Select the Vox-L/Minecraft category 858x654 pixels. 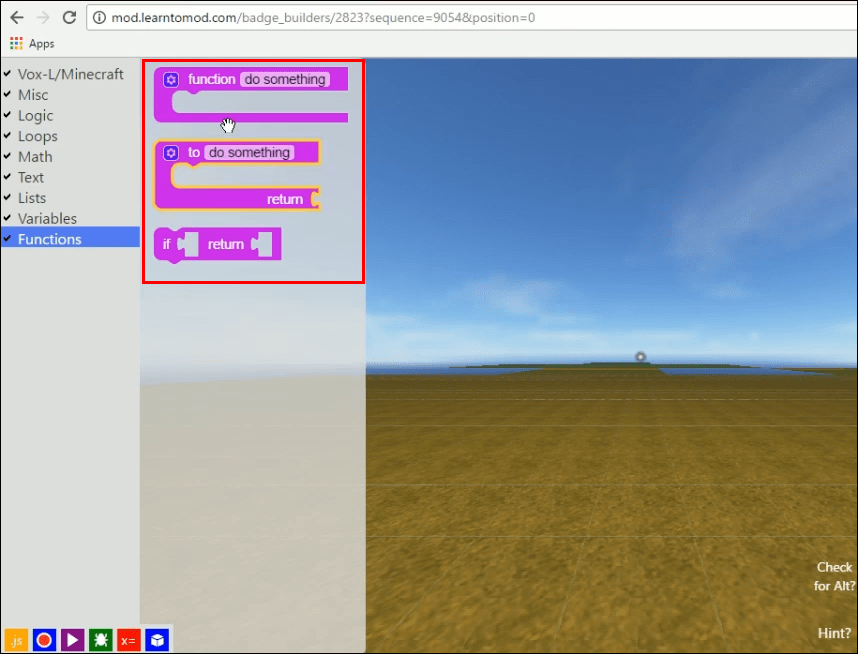[71, 74]
